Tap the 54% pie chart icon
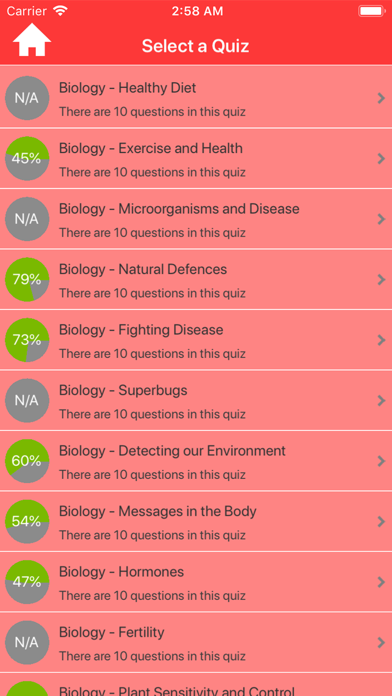 [x=27, y=522]
